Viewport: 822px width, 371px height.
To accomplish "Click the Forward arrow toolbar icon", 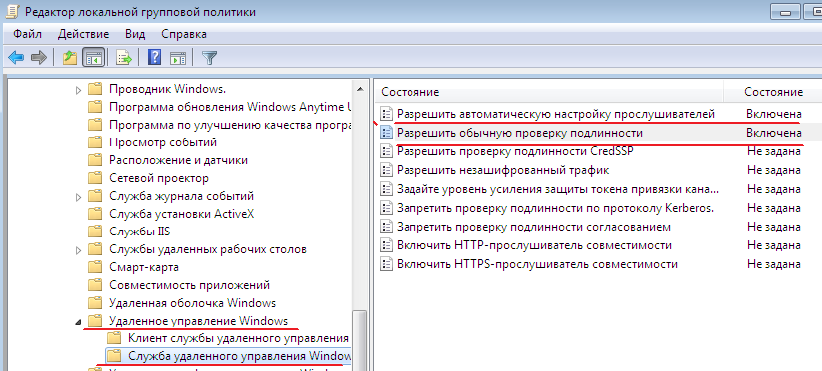I will click(39, 58).
